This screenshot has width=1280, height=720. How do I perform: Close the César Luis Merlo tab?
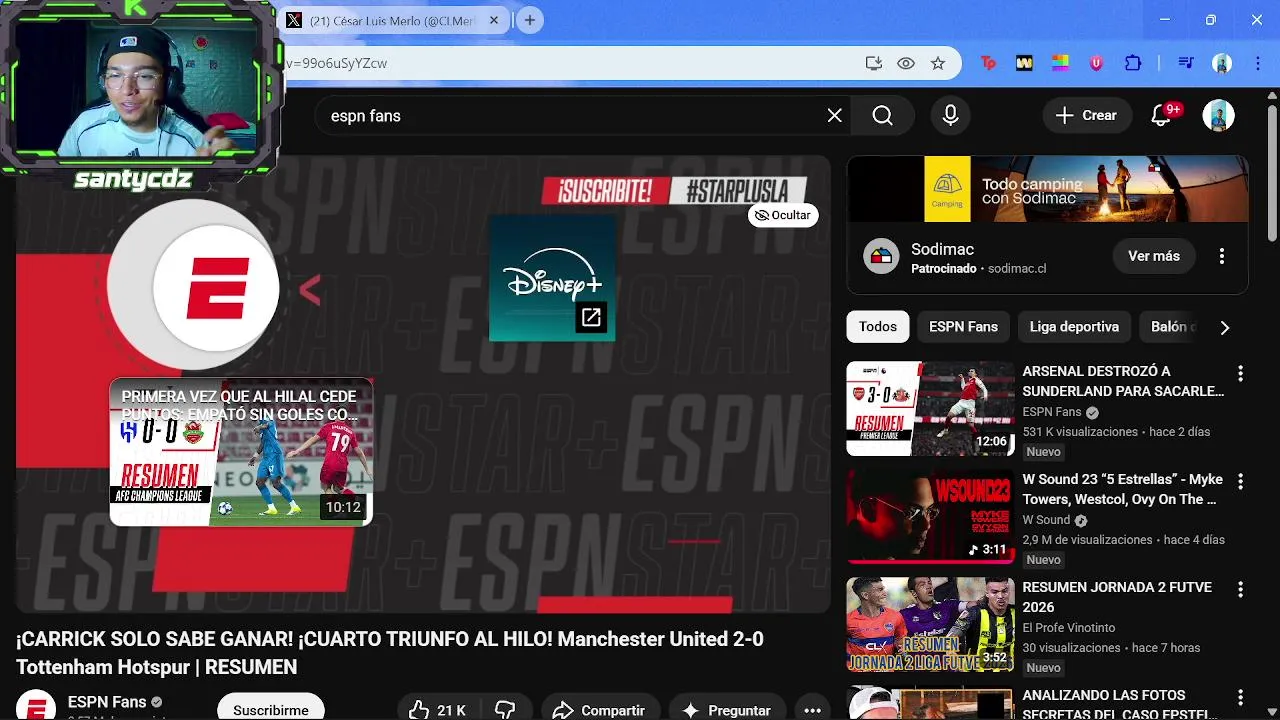[x=494, y=20]
